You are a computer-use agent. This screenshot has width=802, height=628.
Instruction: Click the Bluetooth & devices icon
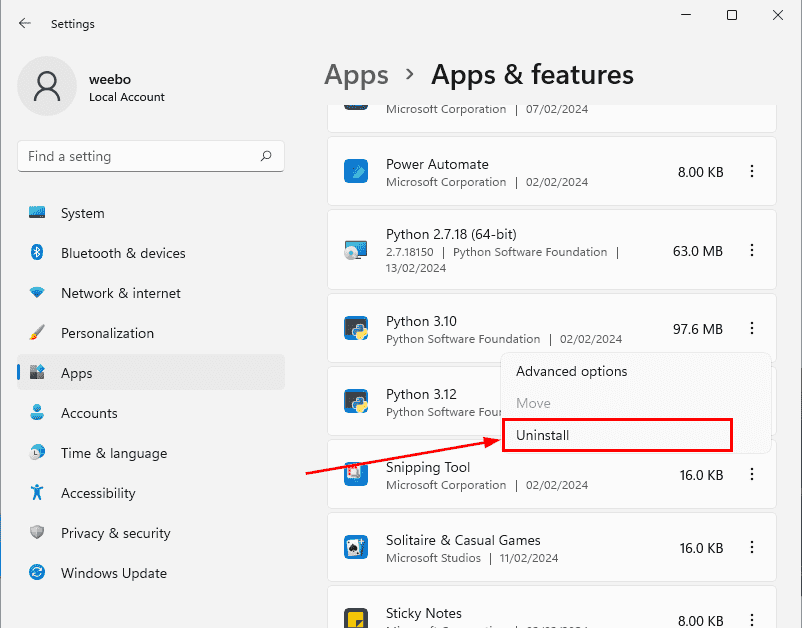pos(37,253)
